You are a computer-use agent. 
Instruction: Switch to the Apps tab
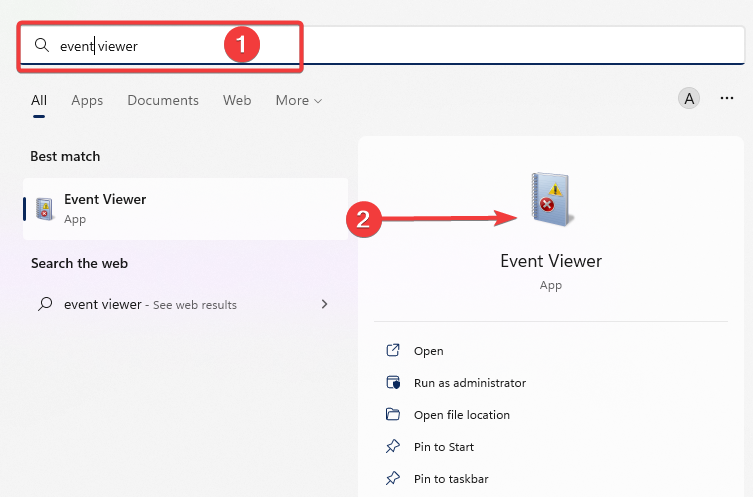[x=87, y=100]
